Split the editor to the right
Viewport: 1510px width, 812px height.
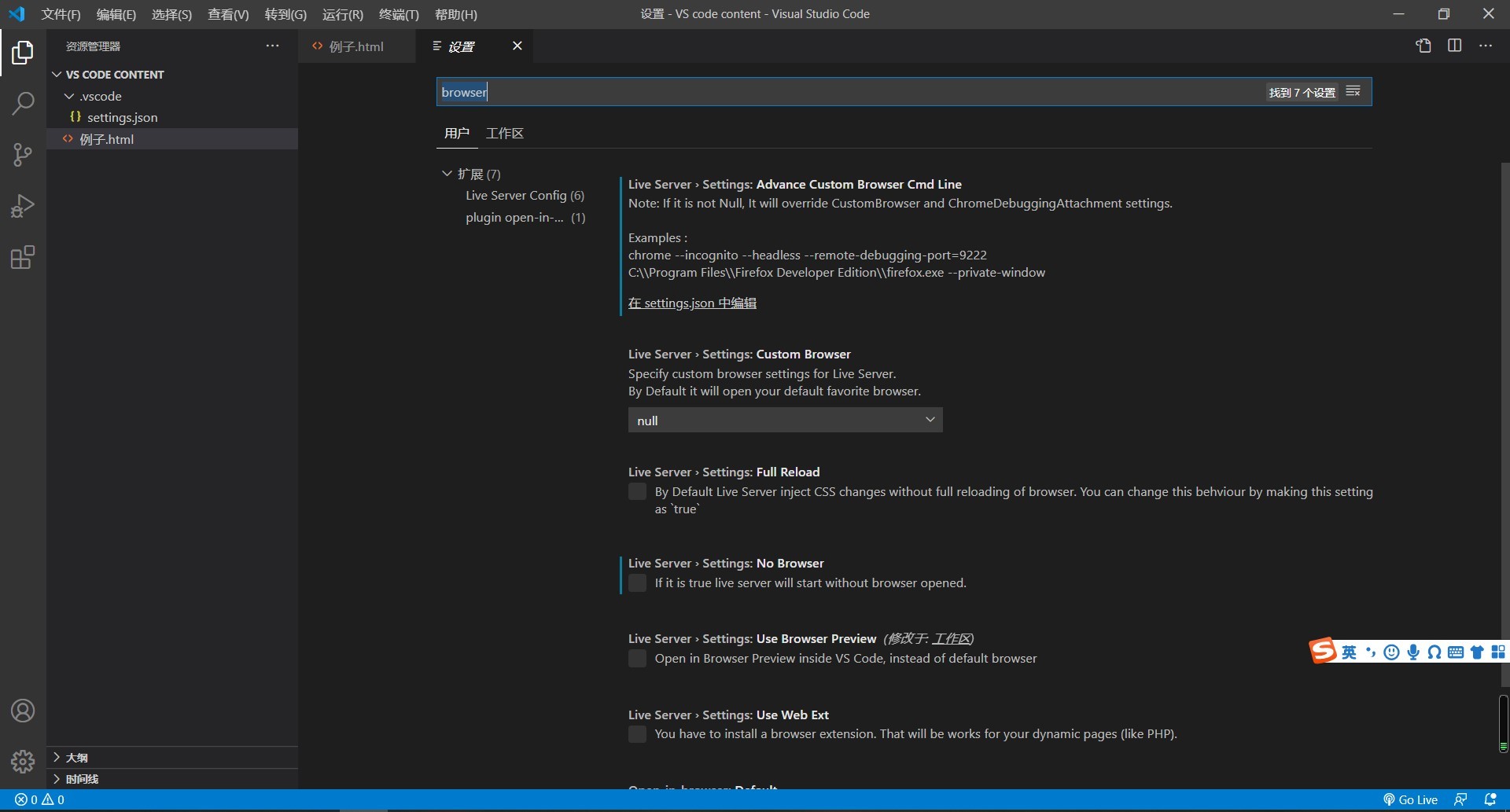[1455, 46]
